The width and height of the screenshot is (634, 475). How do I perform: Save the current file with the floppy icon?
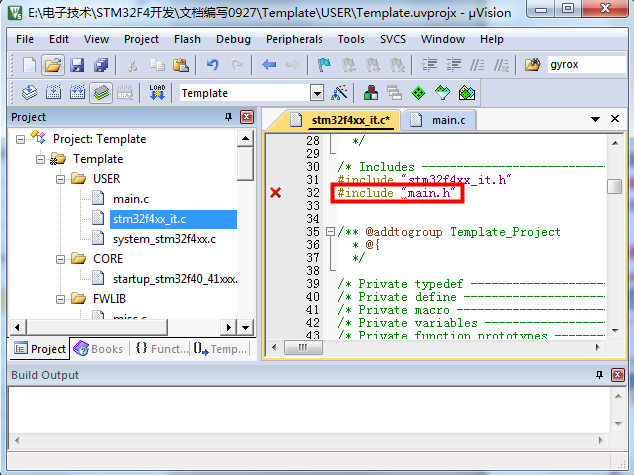coord(77,65)
